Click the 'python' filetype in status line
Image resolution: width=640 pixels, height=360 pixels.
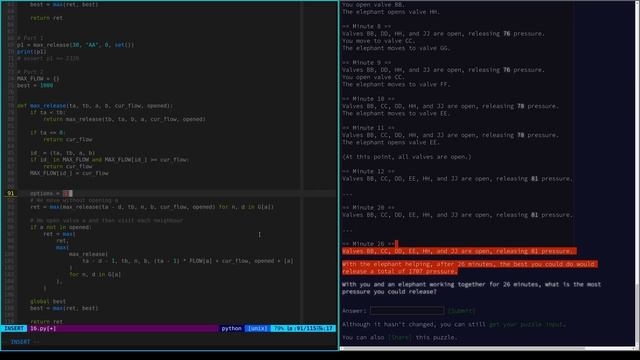[x=231, y=328]
